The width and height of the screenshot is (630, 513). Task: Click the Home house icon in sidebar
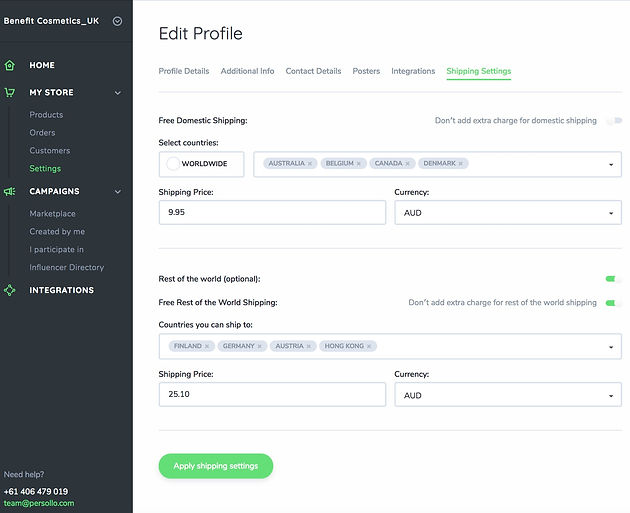click(x=10, y=65)
